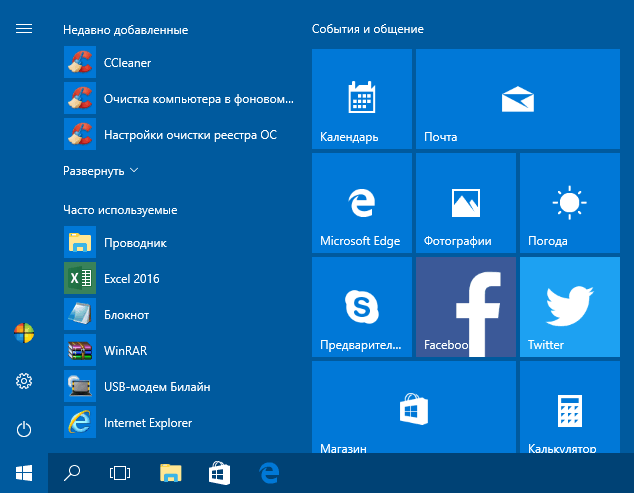The width and height of the screenshot is (634, 493).
Task: Launch CCleaner from recently added
Action: (127, 63)
